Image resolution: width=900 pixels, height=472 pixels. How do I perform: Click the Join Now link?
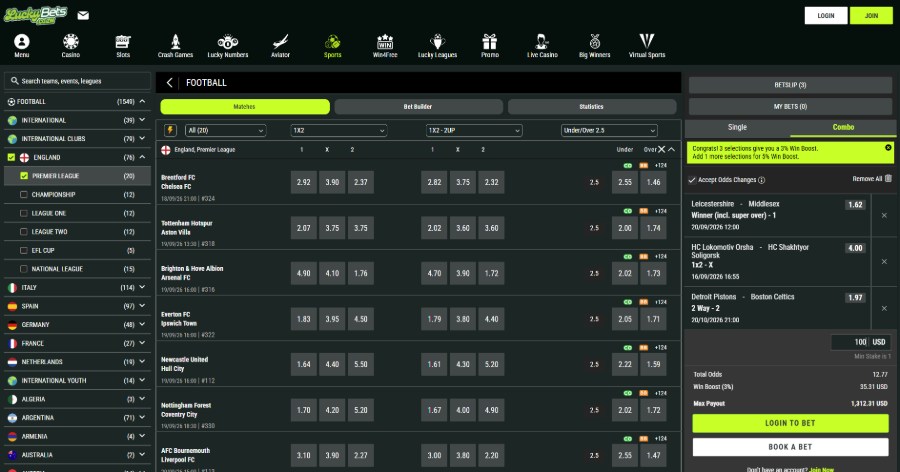pyautogui.click(x=821, y=469)
